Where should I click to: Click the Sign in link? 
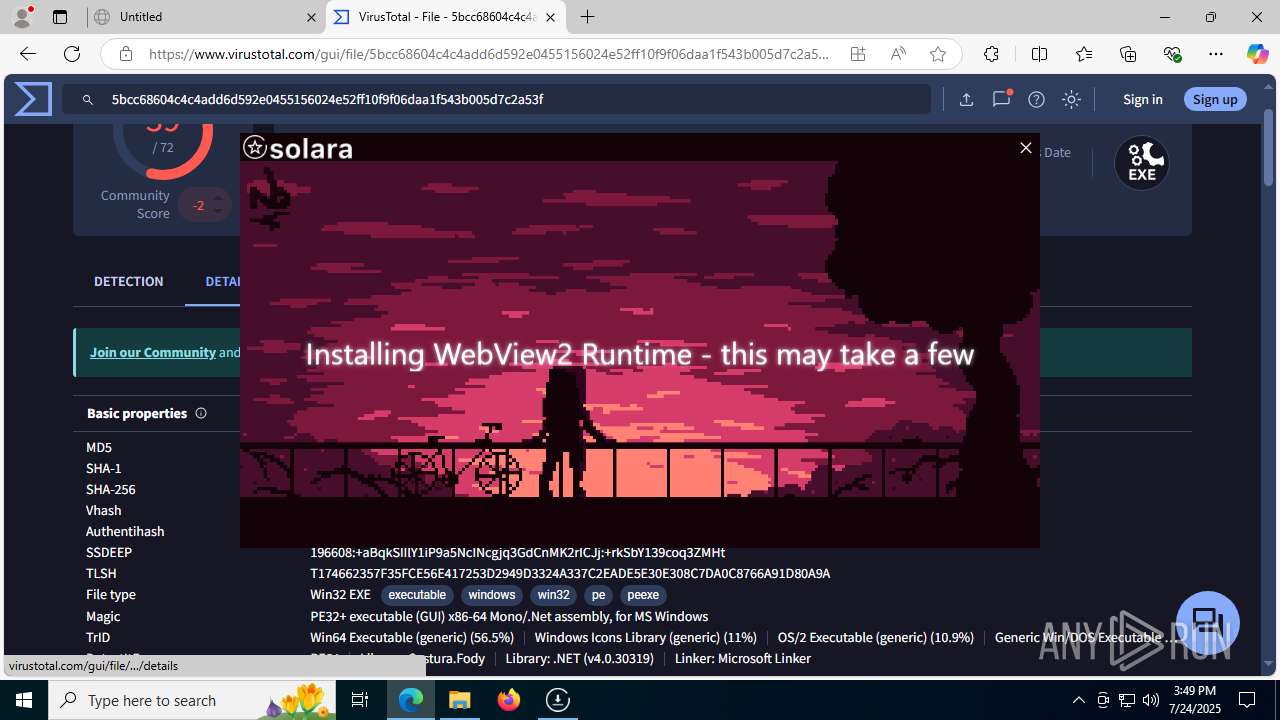coord(1142,99)
